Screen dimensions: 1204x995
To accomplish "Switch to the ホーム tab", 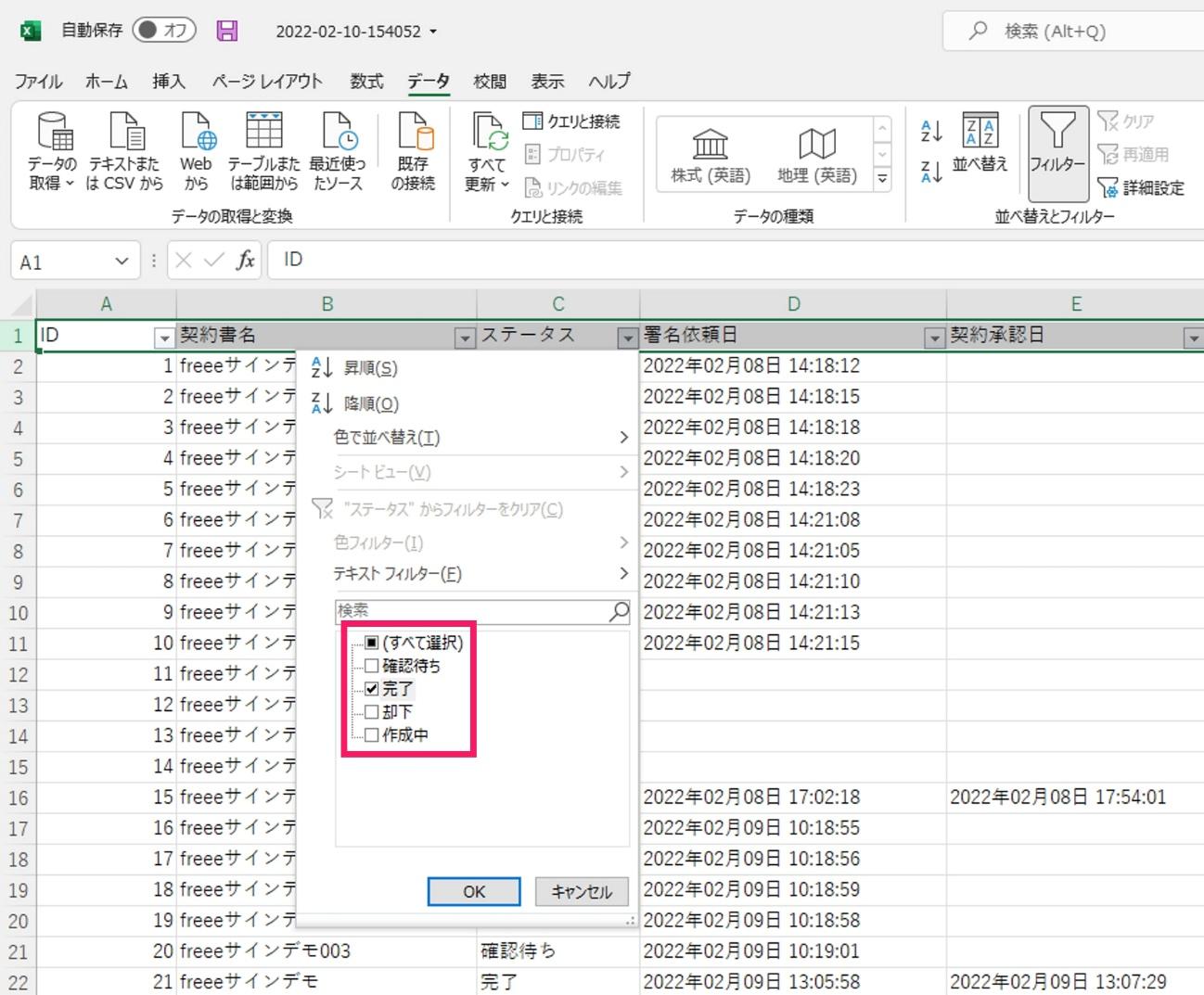I will point(107,82).
